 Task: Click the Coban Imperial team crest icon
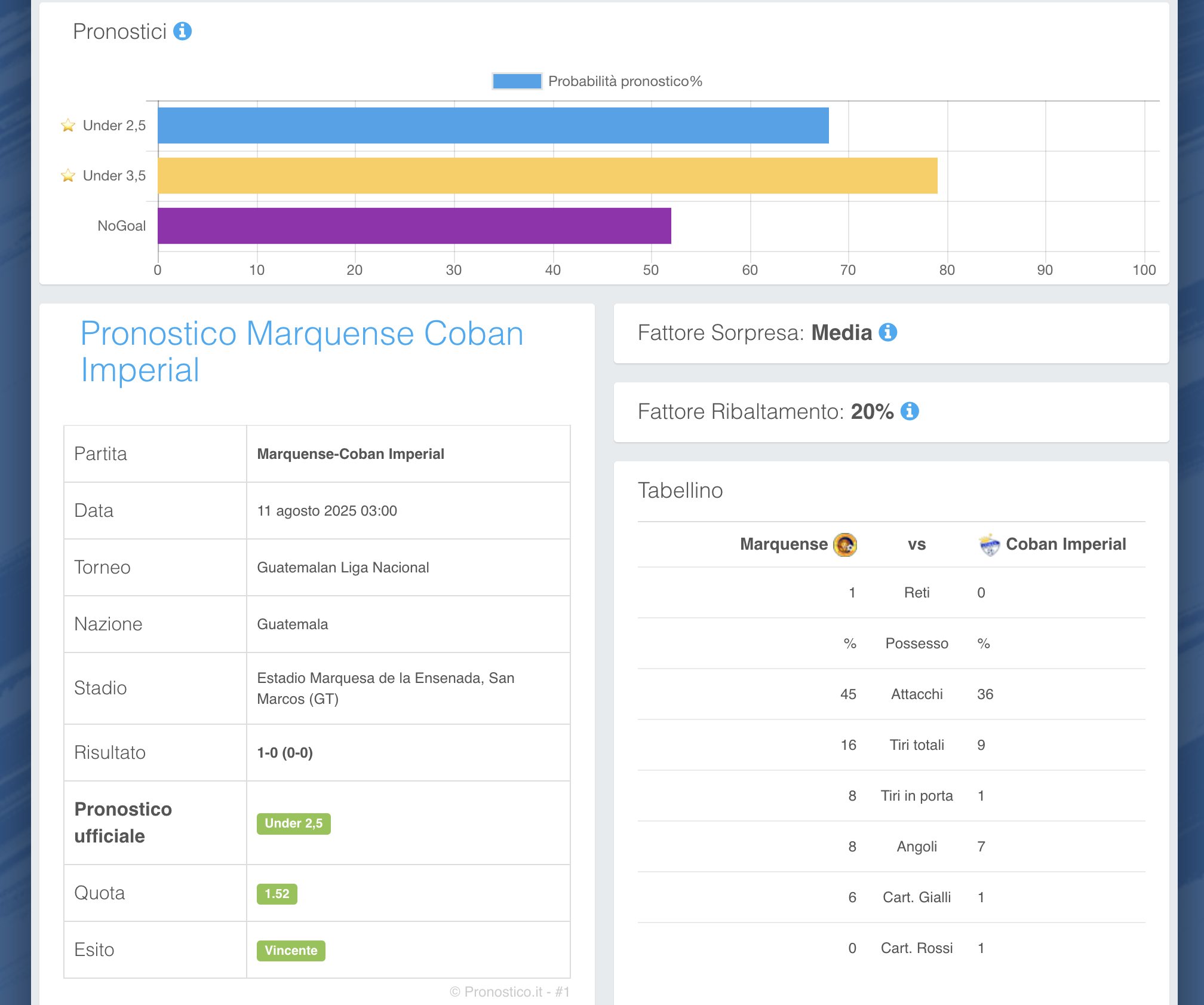989,544
